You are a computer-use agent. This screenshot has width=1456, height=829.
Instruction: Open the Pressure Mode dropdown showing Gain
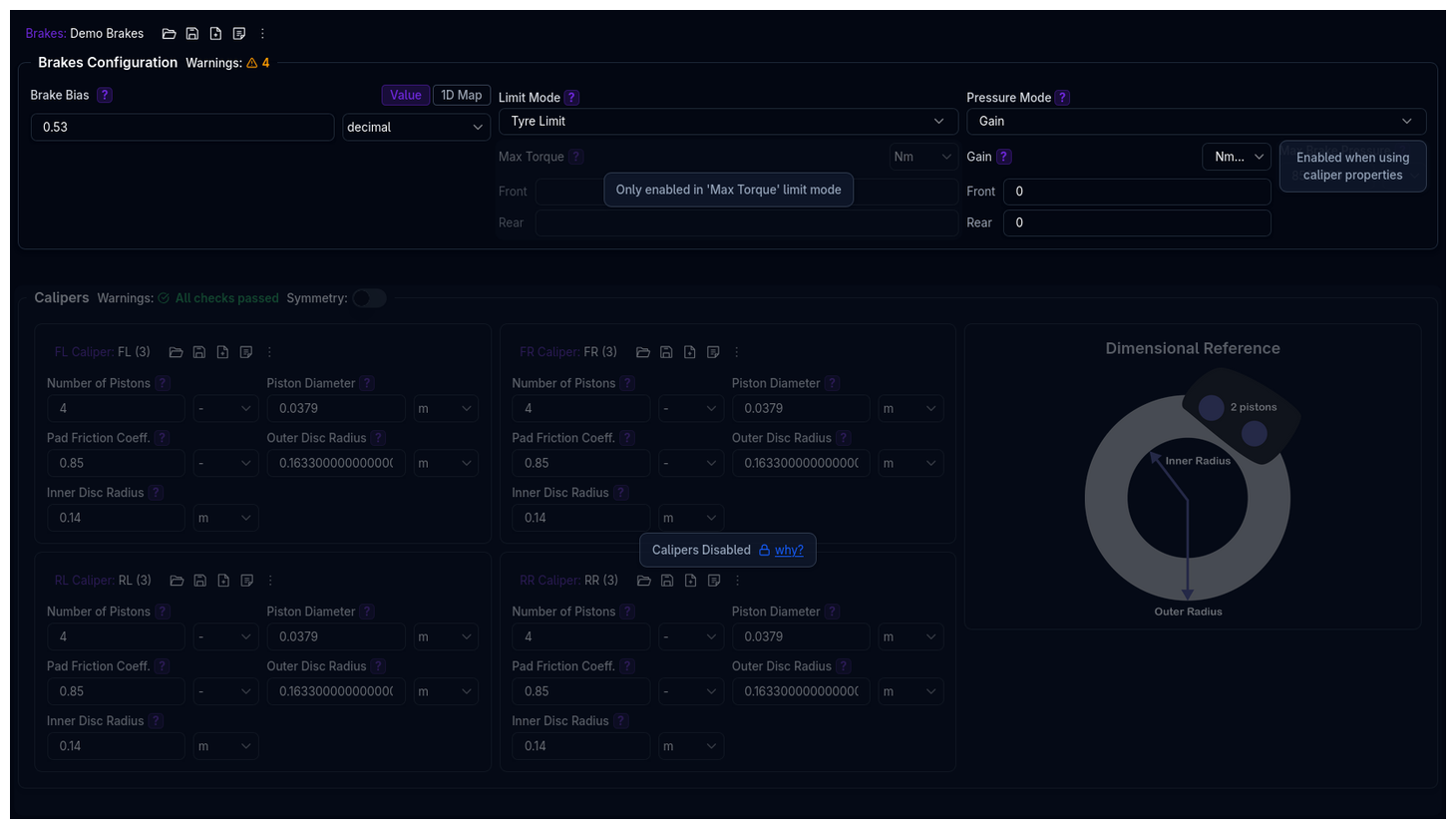[x=1196, y=121]
